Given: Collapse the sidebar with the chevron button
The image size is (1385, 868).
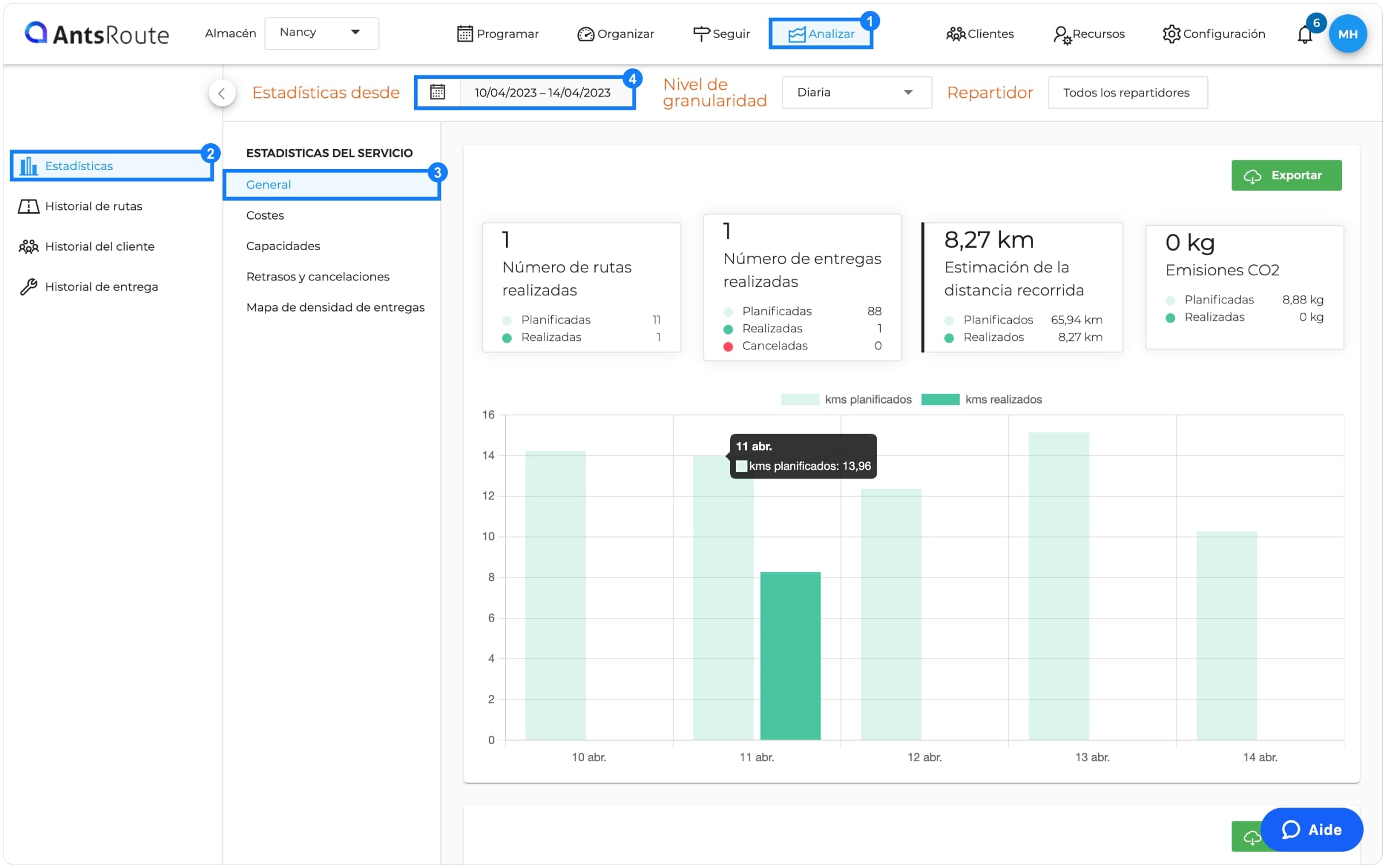Looking at the screenshot, I should [x=222, y=93].
